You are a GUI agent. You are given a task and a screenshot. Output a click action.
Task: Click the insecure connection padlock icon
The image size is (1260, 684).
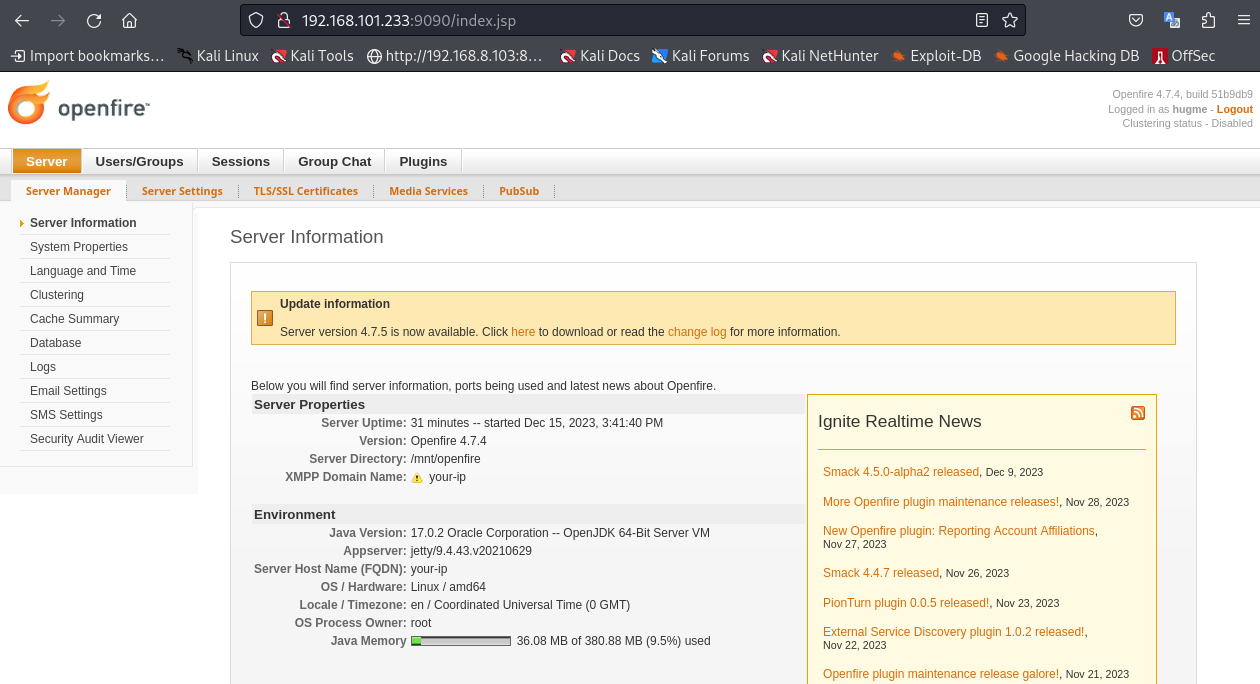click(x=283, y=20)
